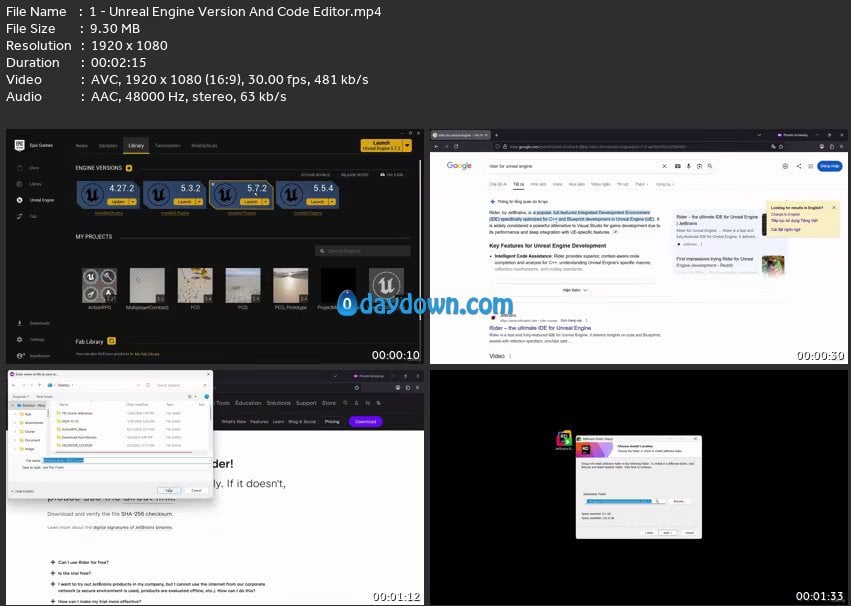
Task: Open the Library tab in Epic launcher
Action: coord(136,145)
